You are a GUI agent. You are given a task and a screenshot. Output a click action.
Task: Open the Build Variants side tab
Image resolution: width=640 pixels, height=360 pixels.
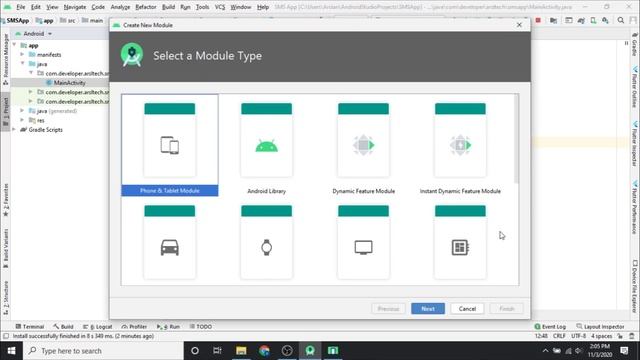point(6,248)
